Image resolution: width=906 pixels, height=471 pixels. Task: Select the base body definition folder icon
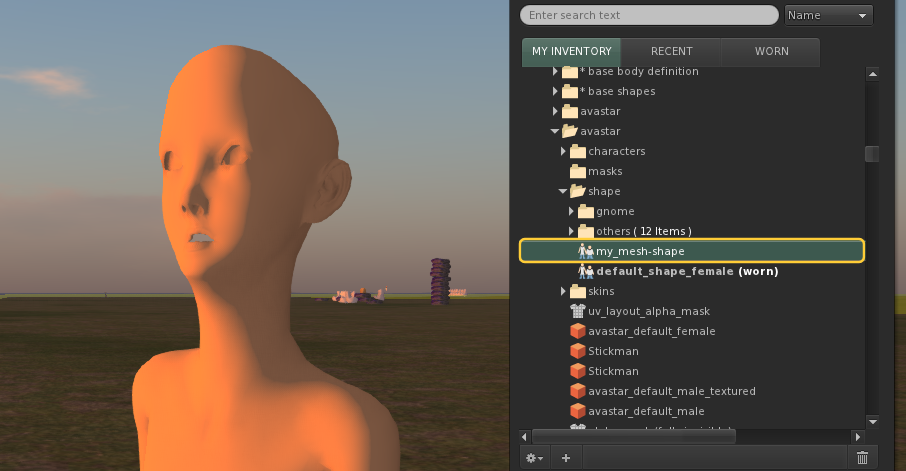[x=570, y=72]
